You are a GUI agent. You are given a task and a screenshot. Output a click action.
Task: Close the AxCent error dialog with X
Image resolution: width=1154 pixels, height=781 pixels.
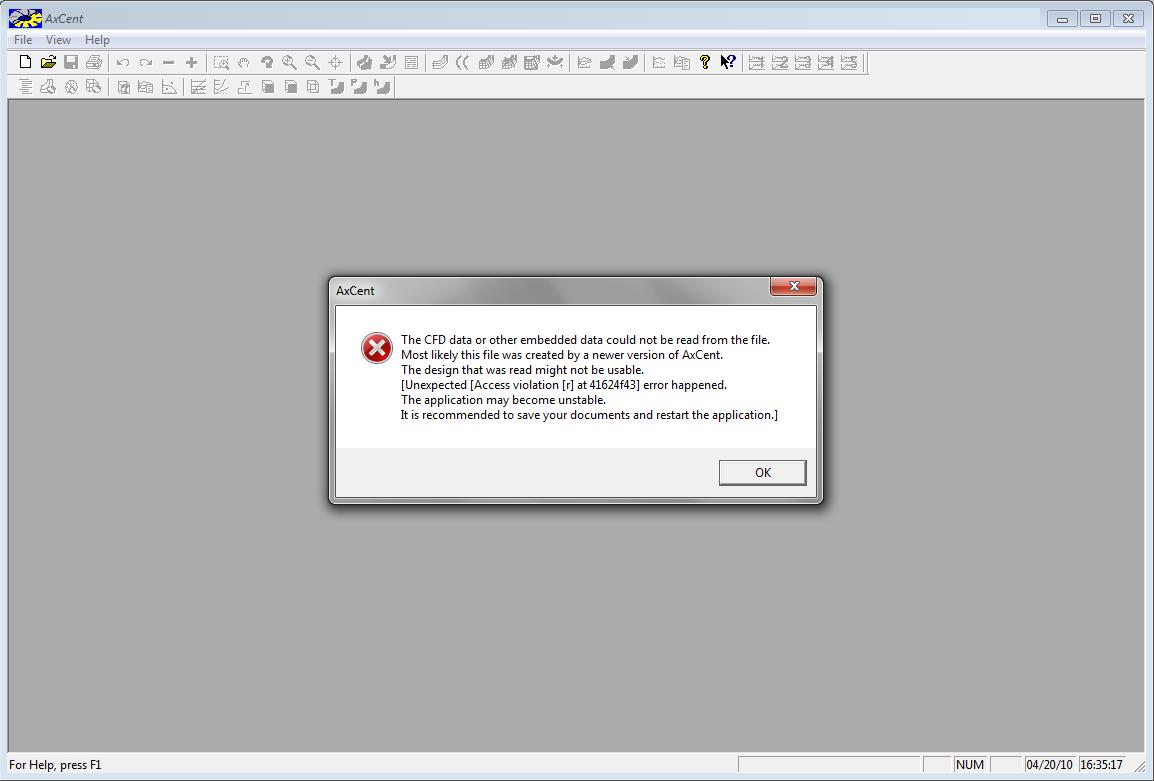[x=793, y=286]
